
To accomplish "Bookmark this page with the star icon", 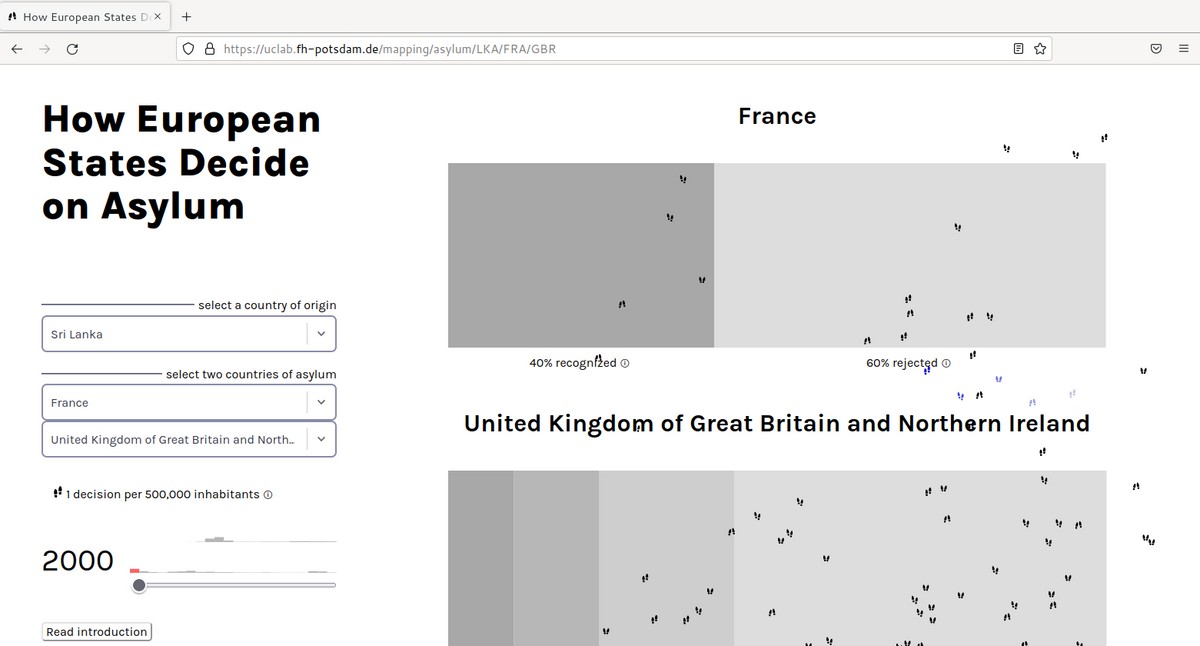I will [x=1040, y=48].
